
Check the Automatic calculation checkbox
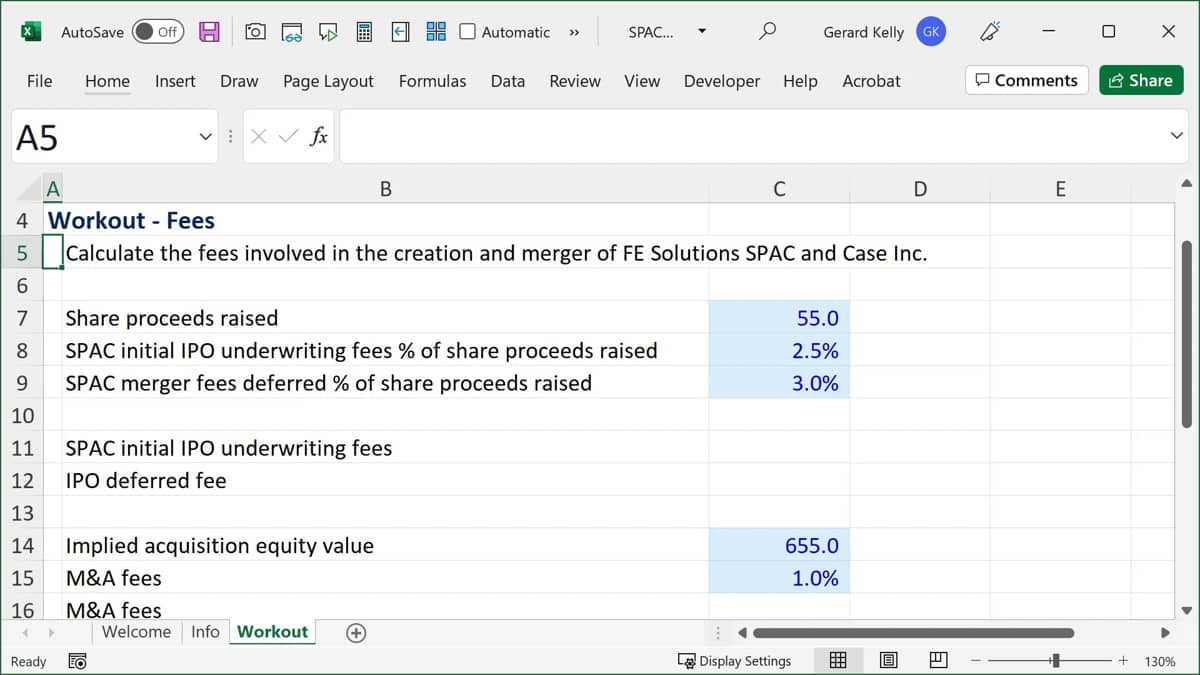click(467, 32)
